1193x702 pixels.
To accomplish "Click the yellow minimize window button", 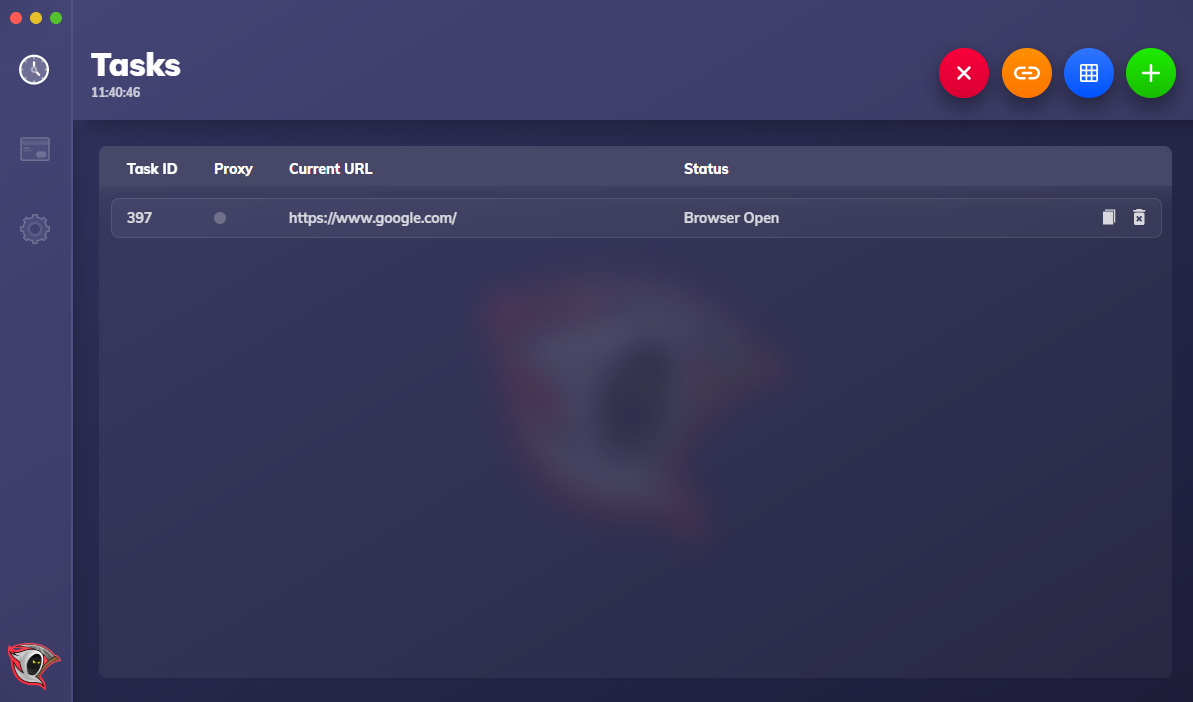I will click(36, 18).
